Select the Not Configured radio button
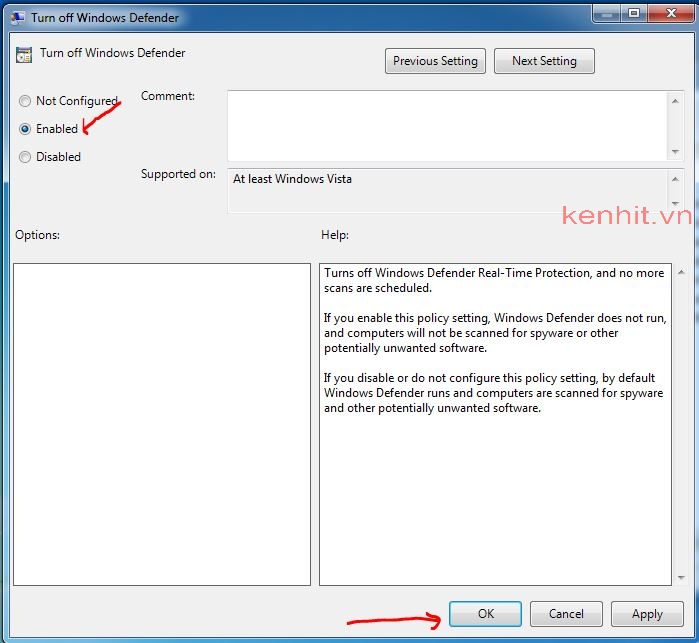 25,101
